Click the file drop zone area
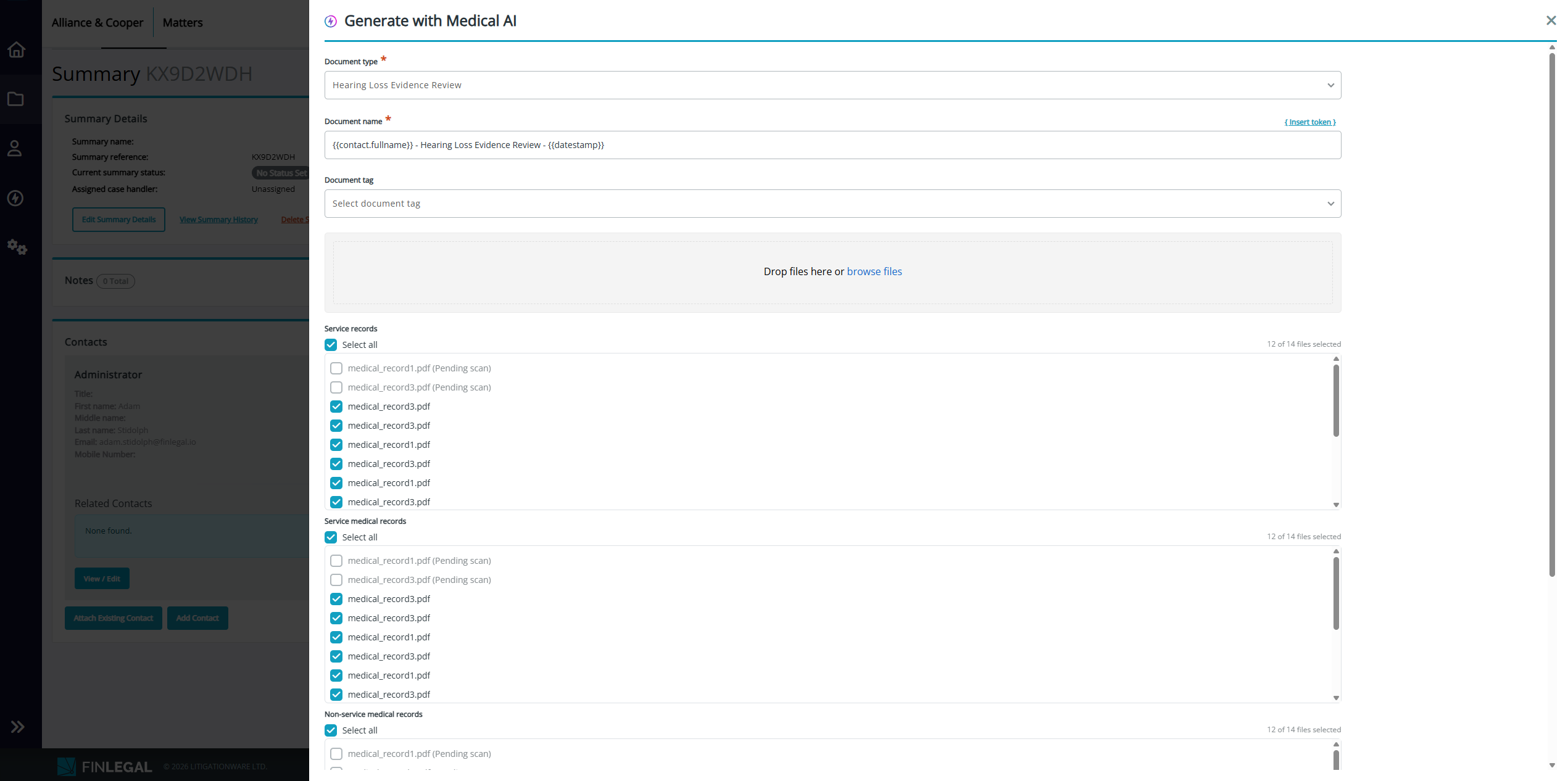This screenshot has height=781, width=1568. [832, 272]
